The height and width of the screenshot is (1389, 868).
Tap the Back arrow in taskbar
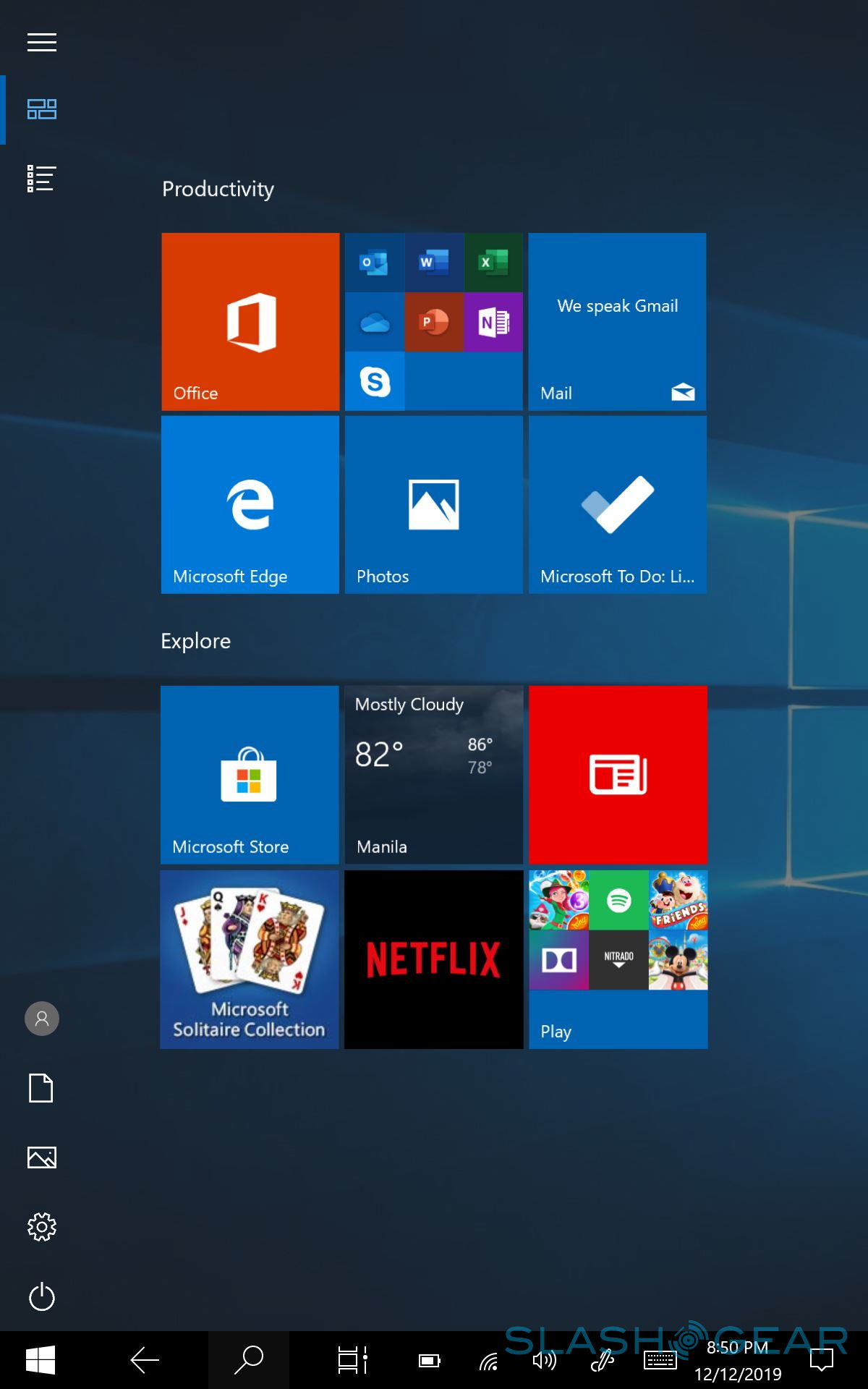point(145,1360)
